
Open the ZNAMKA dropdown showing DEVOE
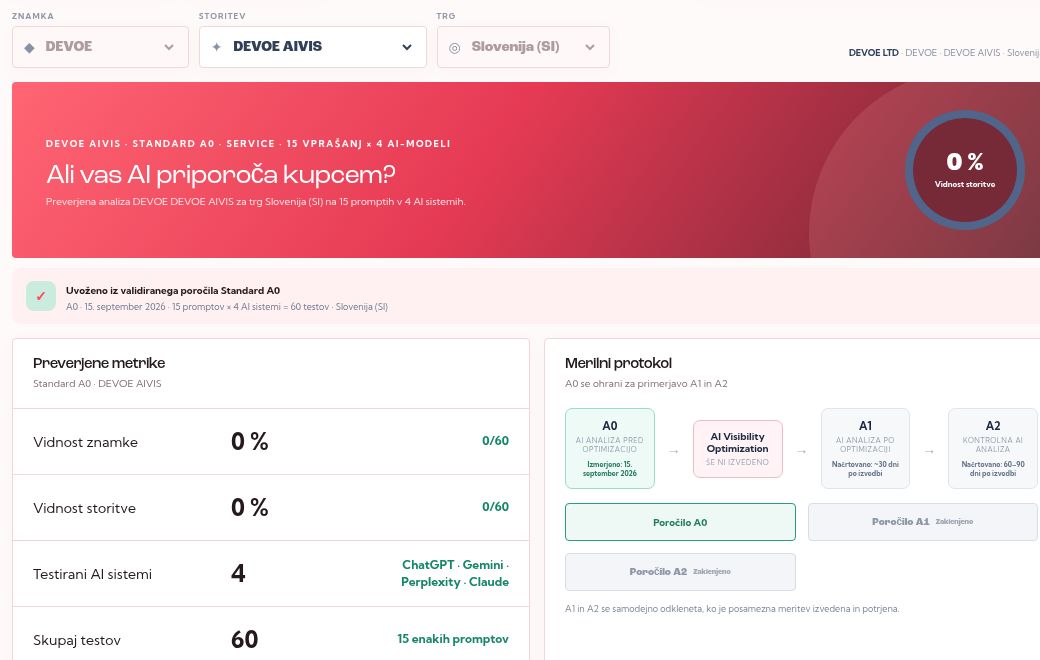100,46
